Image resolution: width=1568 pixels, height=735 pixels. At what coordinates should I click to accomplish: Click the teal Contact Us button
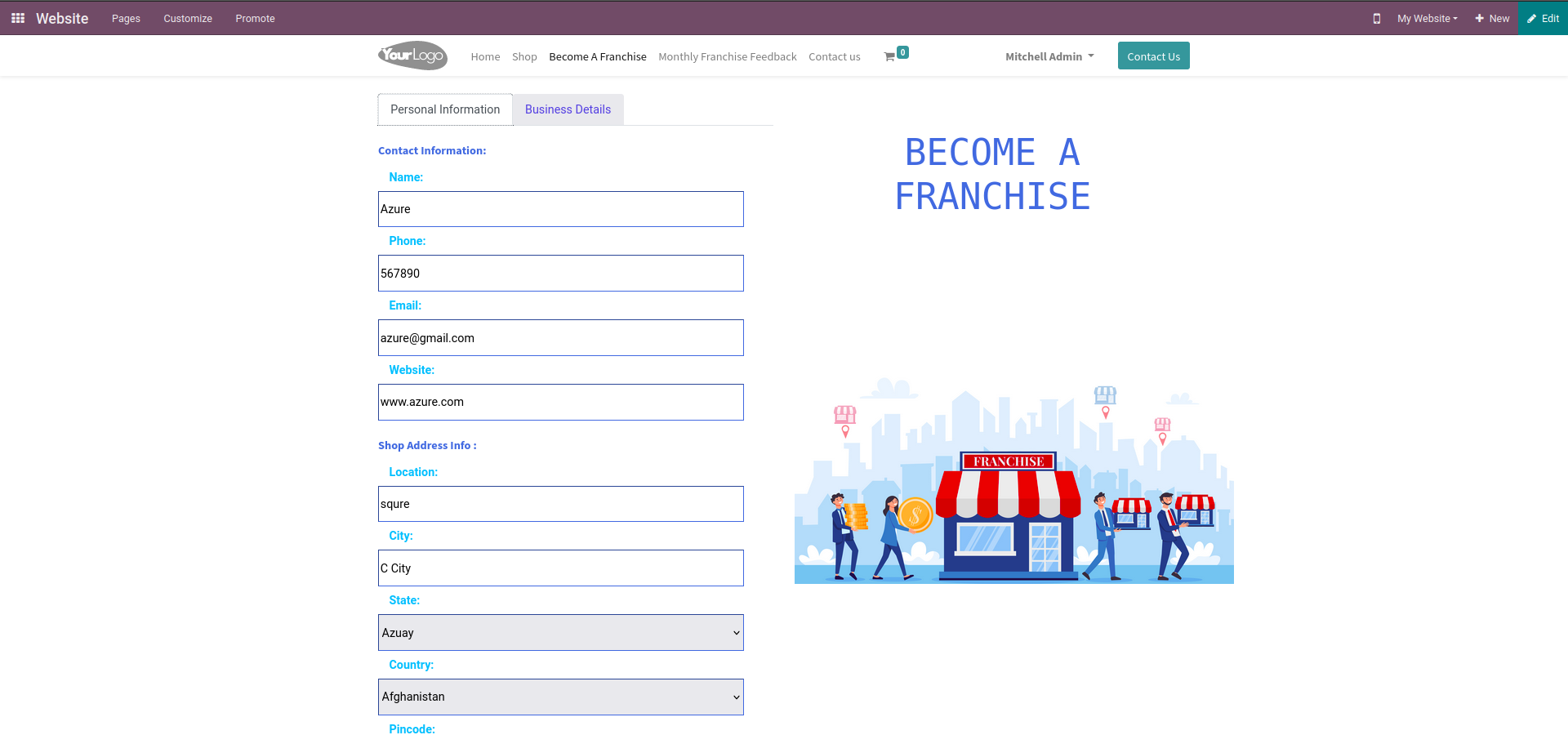1154,56
